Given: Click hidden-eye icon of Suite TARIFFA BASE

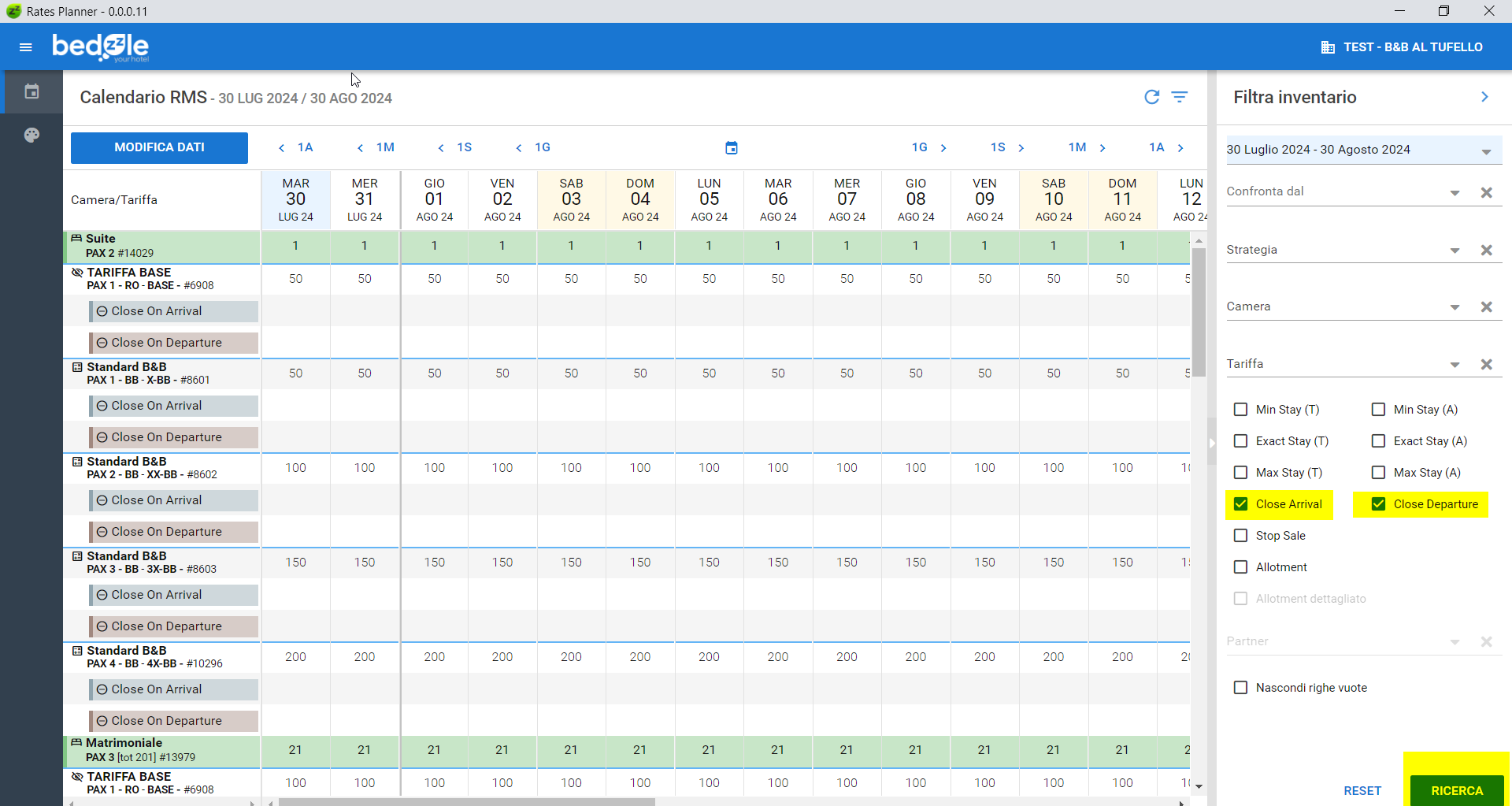Looking at the screenshot, I should point(77,272).
